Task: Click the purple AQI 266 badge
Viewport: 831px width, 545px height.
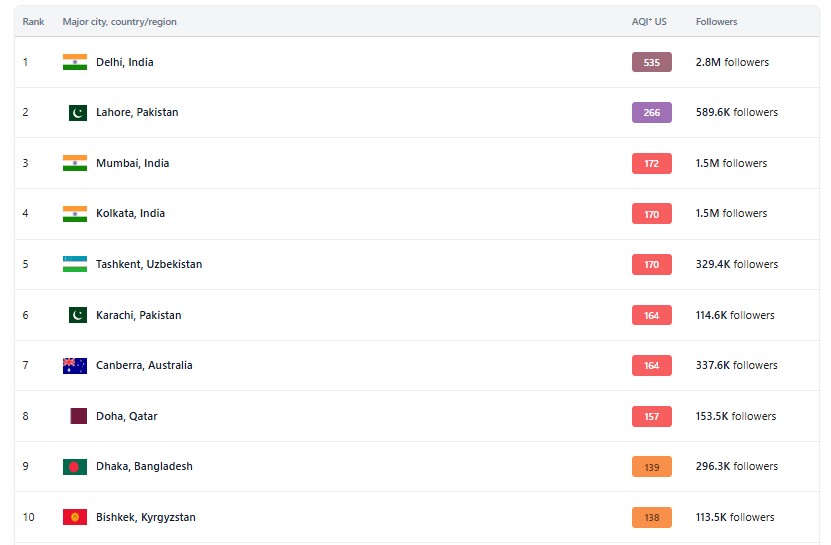Action: (651, 113)
